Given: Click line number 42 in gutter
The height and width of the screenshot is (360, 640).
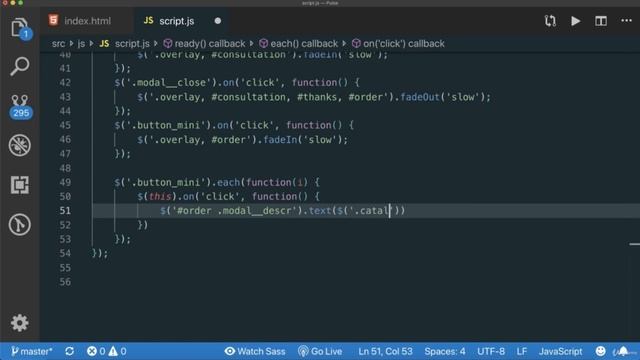Looking at the screenshot, I should point(65,82).
